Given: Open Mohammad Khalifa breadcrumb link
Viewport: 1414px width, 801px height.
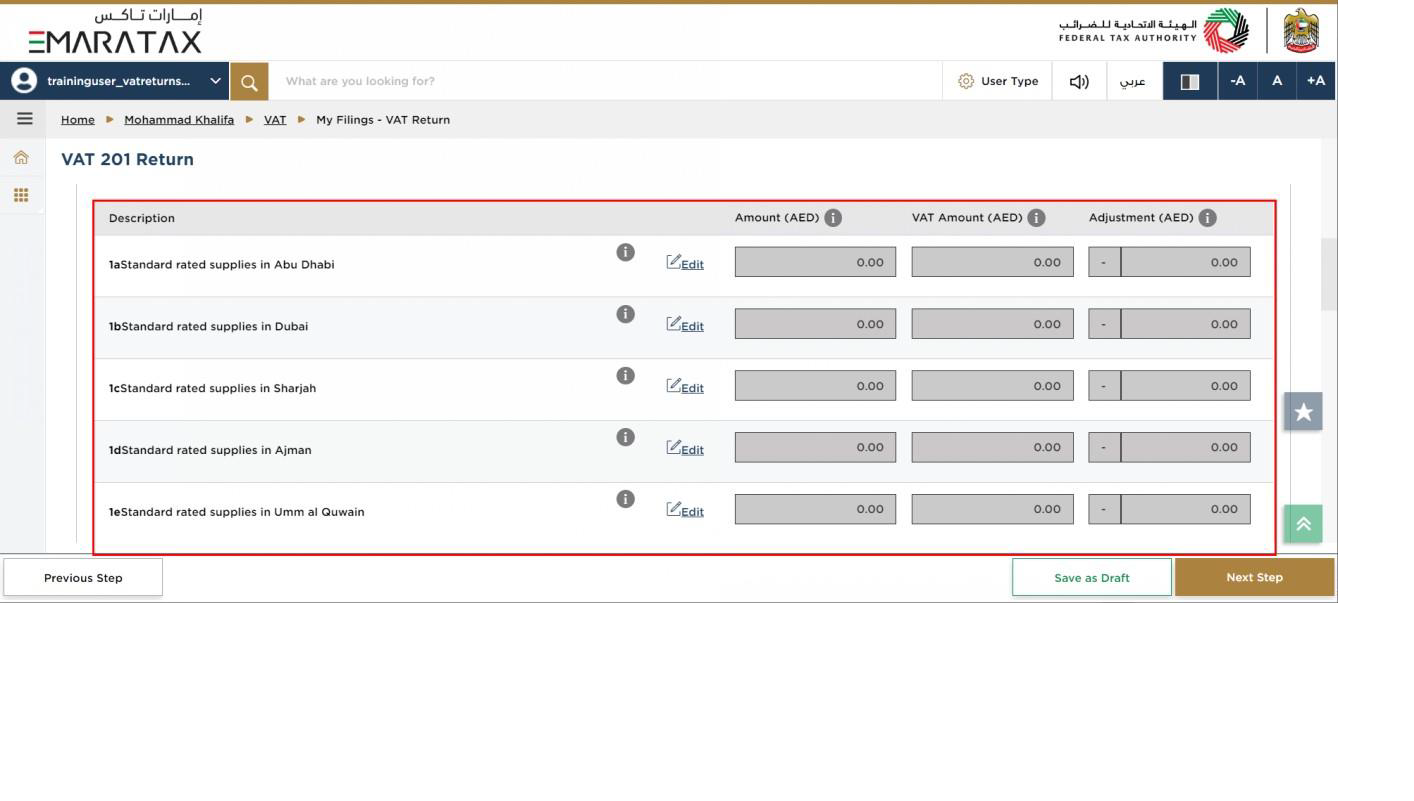Looking at the screenshot, I should coord(179,119).
